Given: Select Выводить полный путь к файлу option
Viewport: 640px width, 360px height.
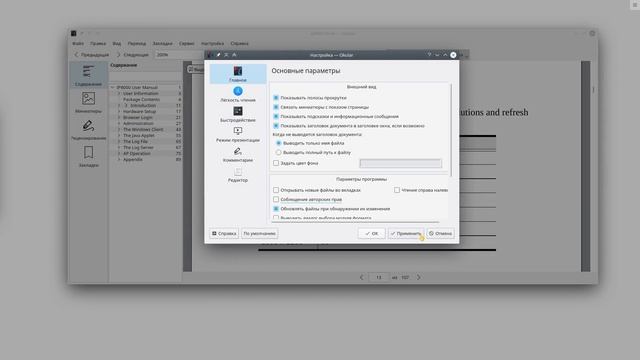Looking at the screenshot, I should pyautogui.click(x=278, y=152).
